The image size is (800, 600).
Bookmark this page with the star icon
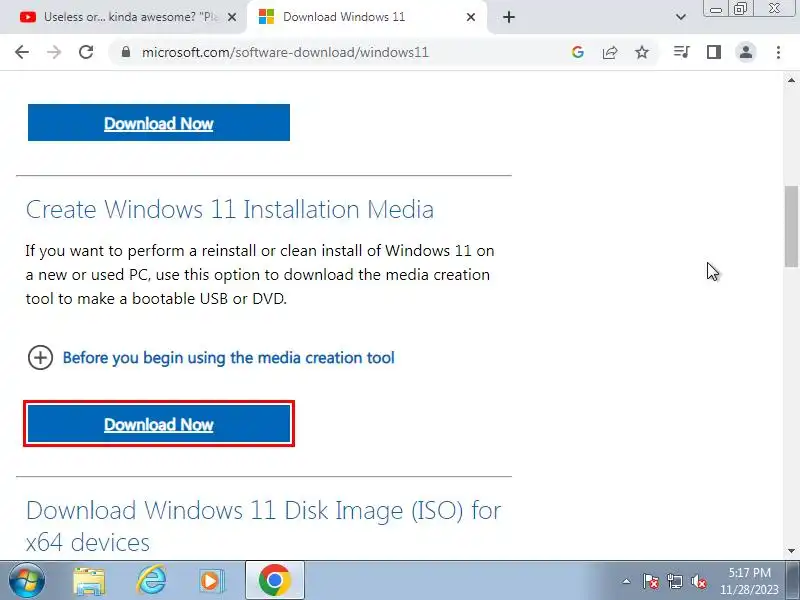(642, 52)
